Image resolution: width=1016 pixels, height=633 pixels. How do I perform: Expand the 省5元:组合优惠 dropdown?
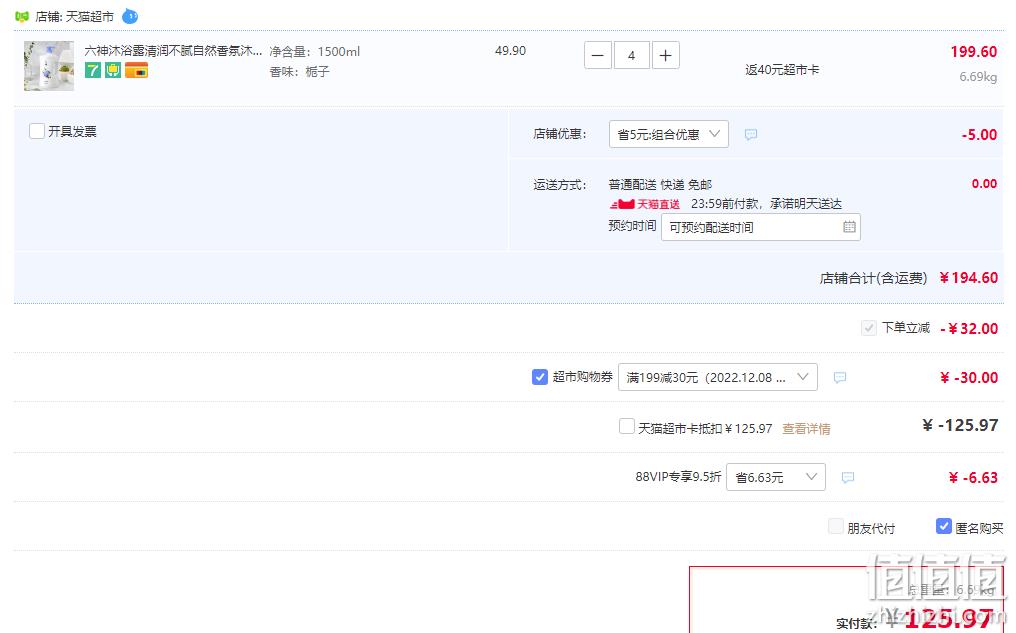pyautogui.click(x=669, y=134)
